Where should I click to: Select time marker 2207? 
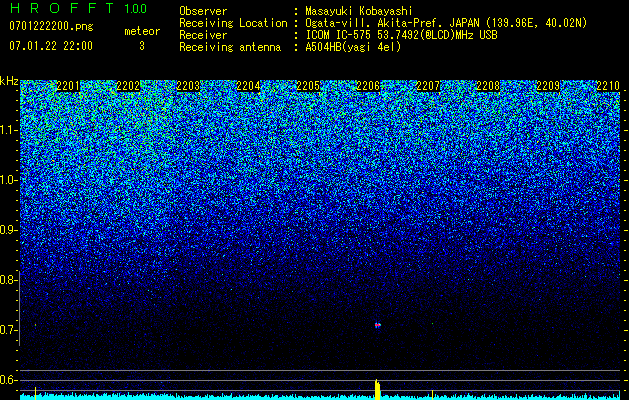click(428, 86)
